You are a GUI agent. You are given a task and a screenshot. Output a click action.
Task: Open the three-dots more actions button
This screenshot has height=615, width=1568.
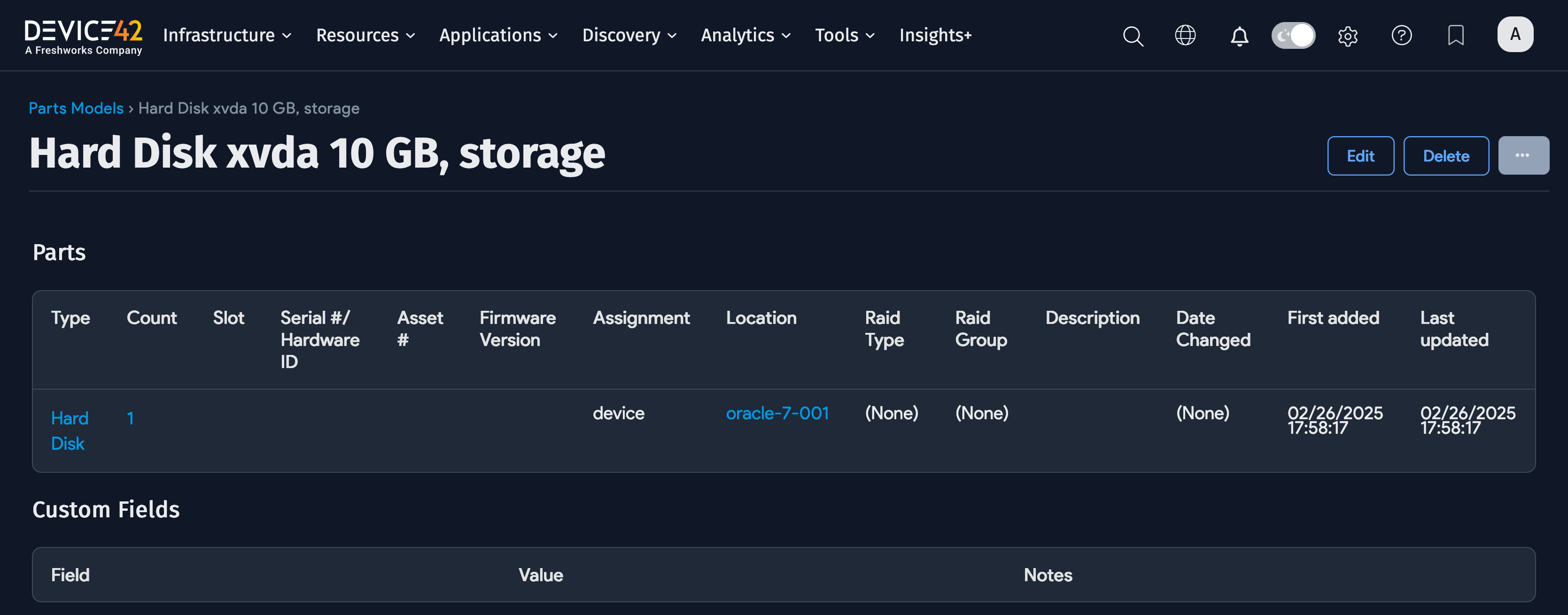click(1522, 156)
